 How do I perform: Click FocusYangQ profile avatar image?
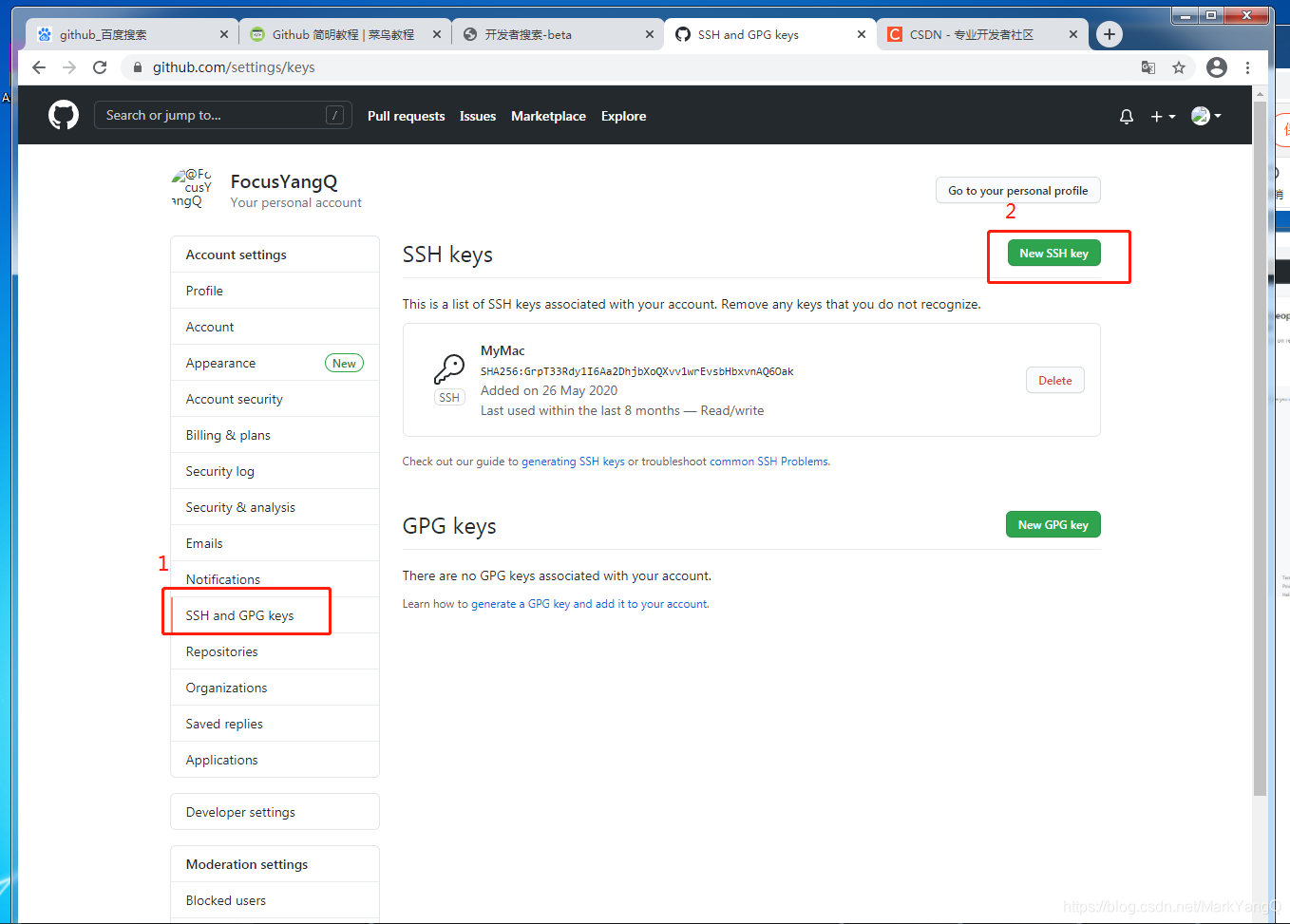pos(192,188)
